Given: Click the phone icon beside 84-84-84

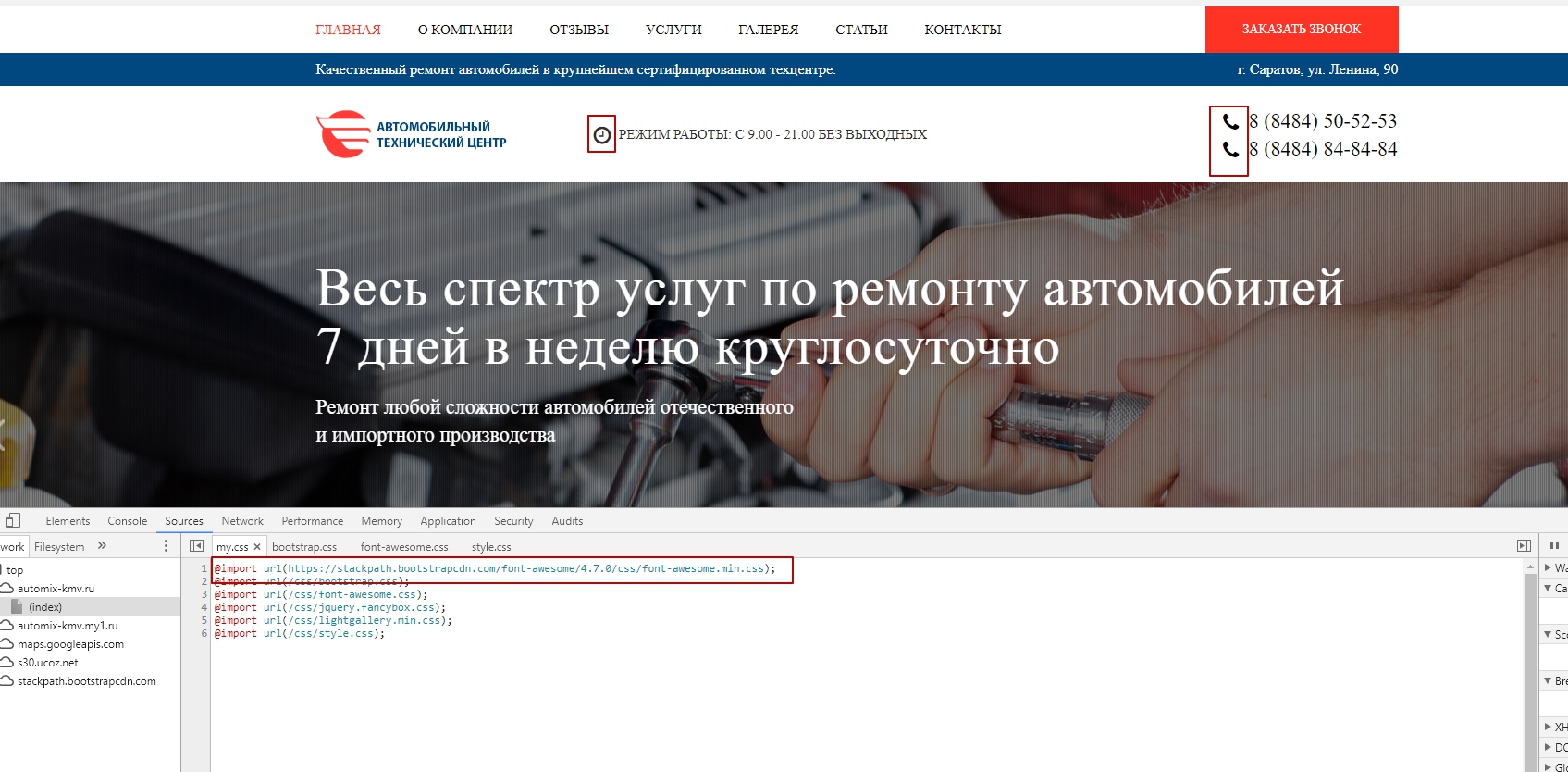Looking at the screenshot, I should click(1230, 149).
